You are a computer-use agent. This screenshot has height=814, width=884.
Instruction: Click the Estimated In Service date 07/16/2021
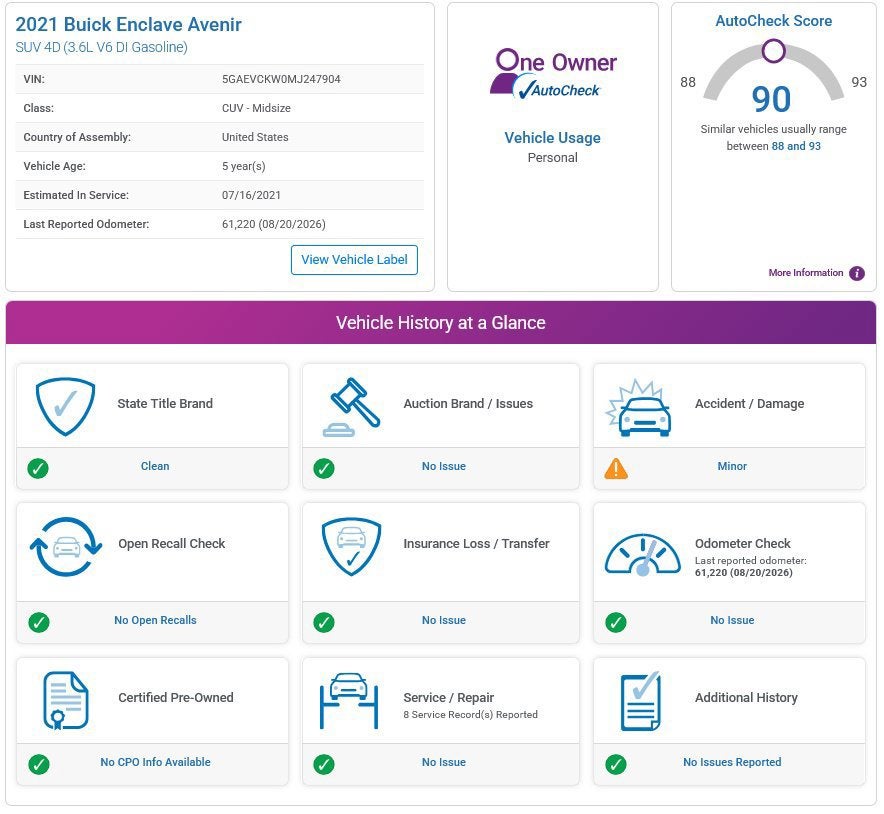[x=251, y=195]
